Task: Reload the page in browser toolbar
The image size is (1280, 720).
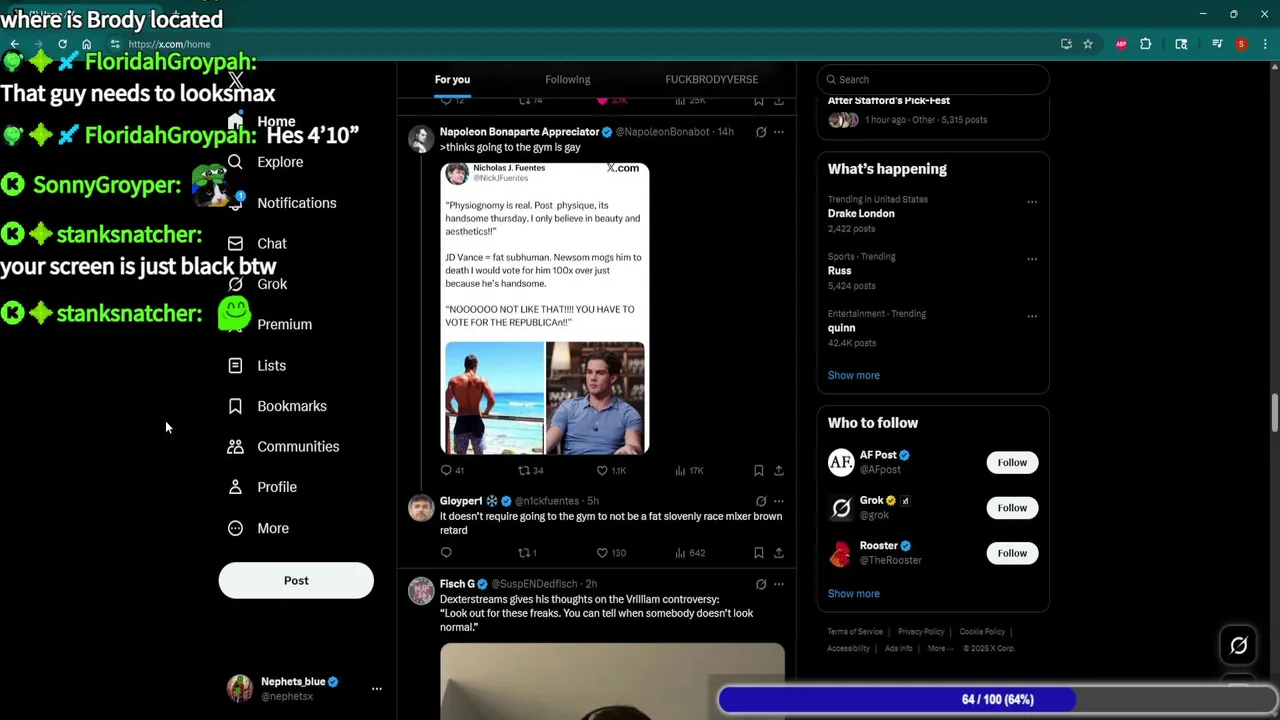Action: click(62, 44)
